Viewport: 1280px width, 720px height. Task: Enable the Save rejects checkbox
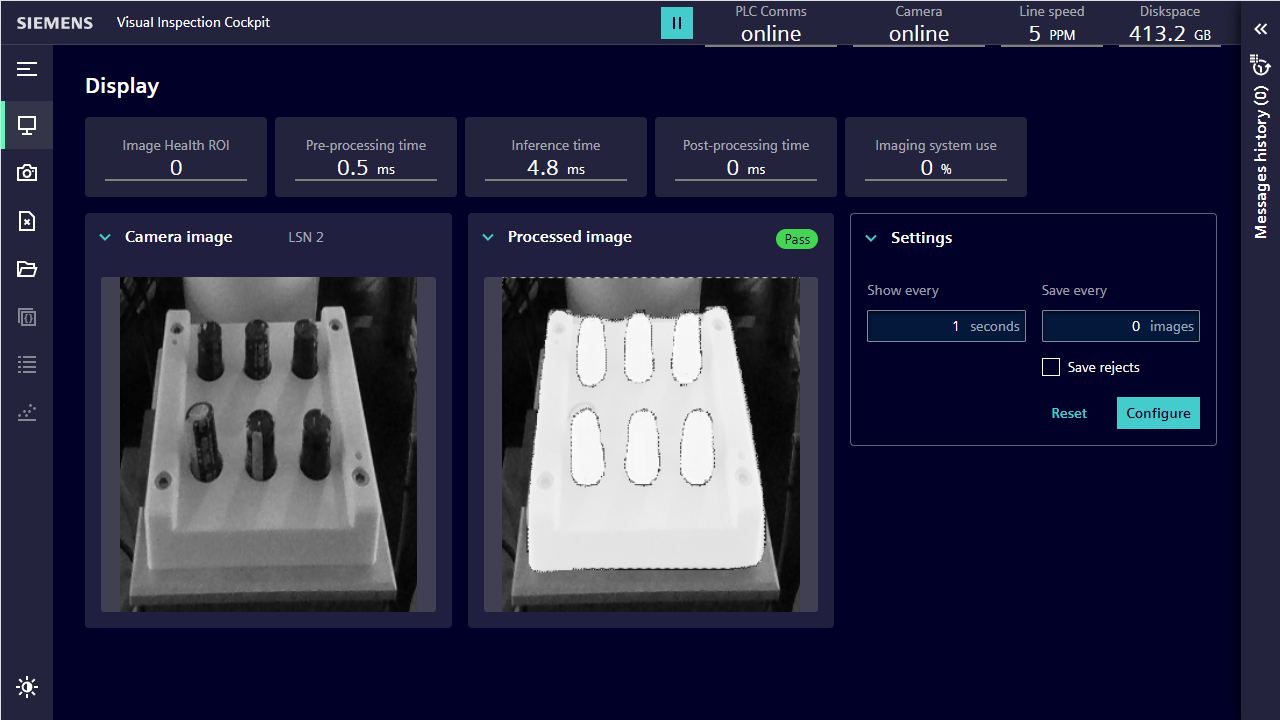[1051, 367]
